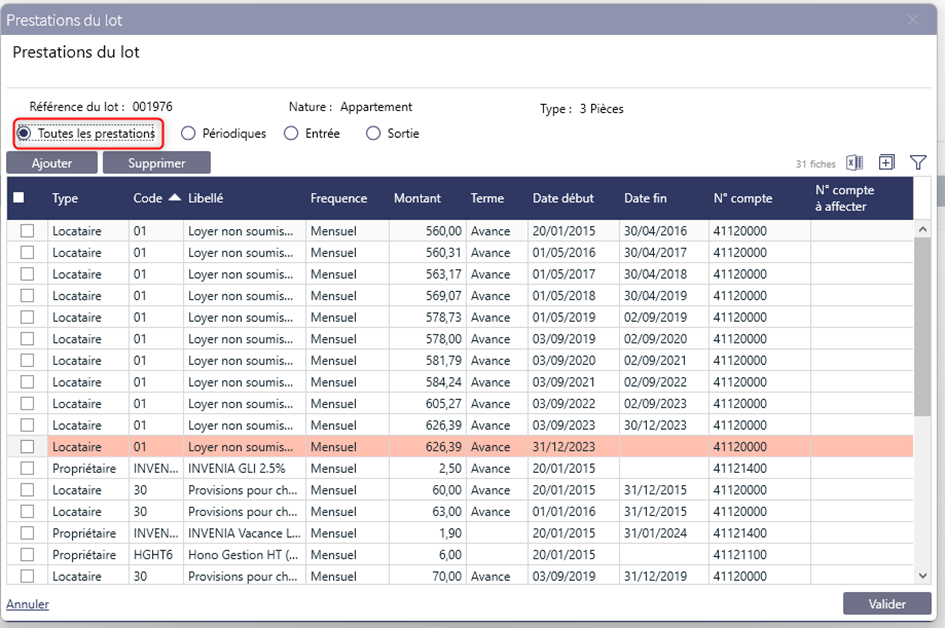The width and height of the screenshot is (945, 628).
Task: Cancel using the Annuler link
Action: pos(28,604)
